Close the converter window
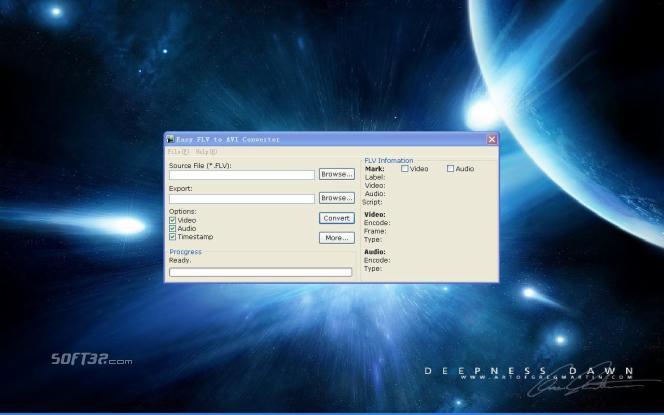This screenshot has width=664, height=415. [492, 139]
